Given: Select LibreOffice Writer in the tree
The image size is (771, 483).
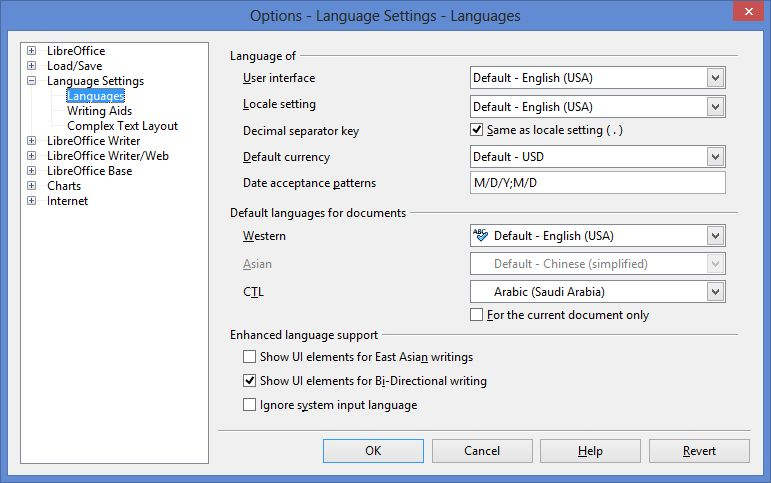Looking at the screenshot, I should pyautogui.click(x=93, y=141).
